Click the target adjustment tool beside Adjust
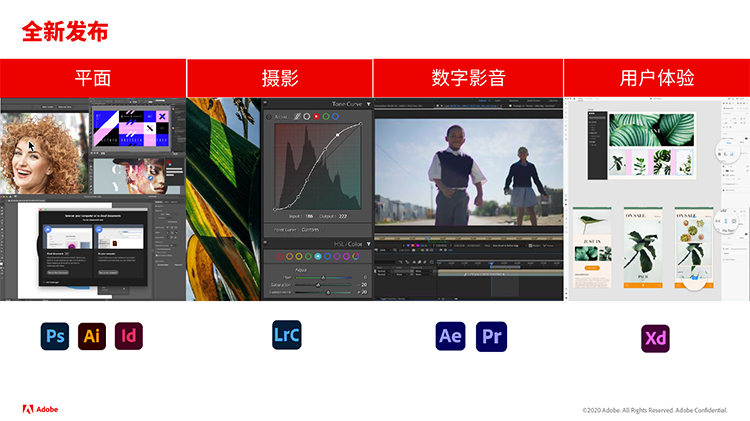This screenshot has height=421, width=750. pyautogui.click(x=269, y=117)
